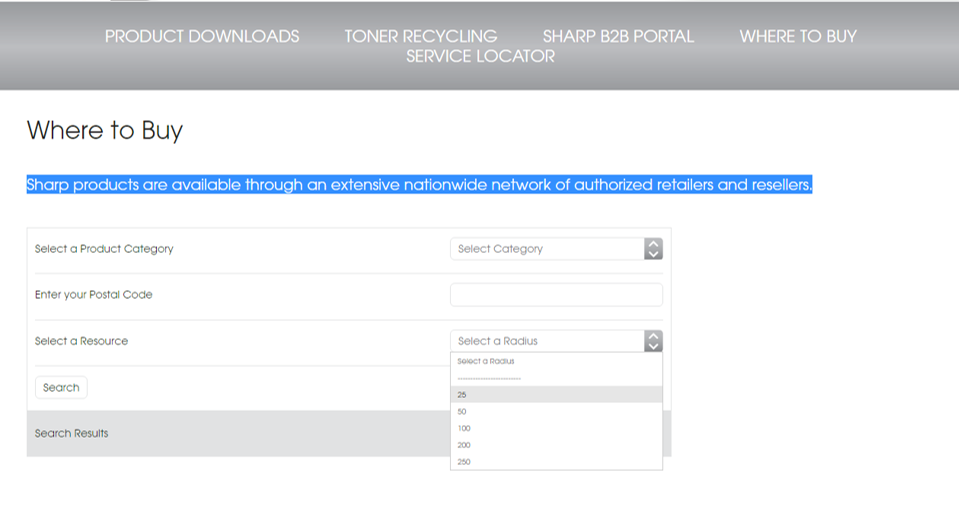
Task: Choose the 200 radius option
Action: click(x=556, y=445)
